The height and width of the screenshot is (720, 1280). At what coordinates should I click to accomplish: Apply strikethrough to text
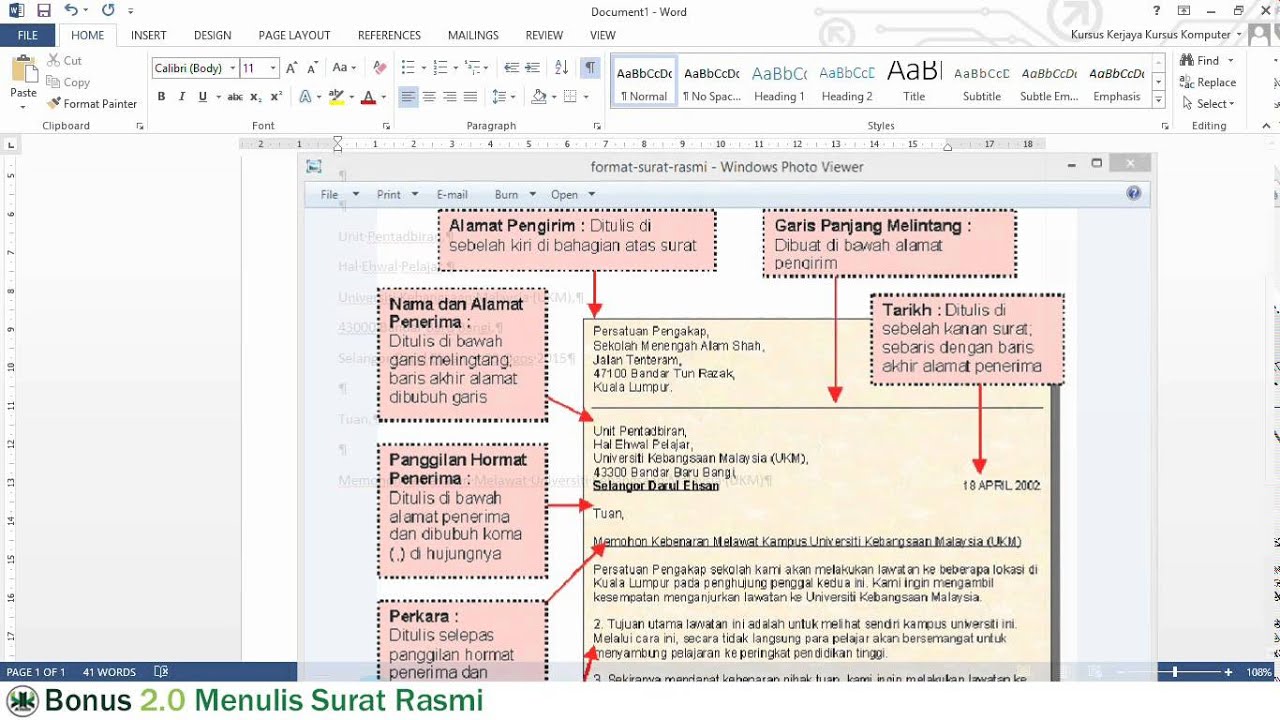(x=235, y=97)
